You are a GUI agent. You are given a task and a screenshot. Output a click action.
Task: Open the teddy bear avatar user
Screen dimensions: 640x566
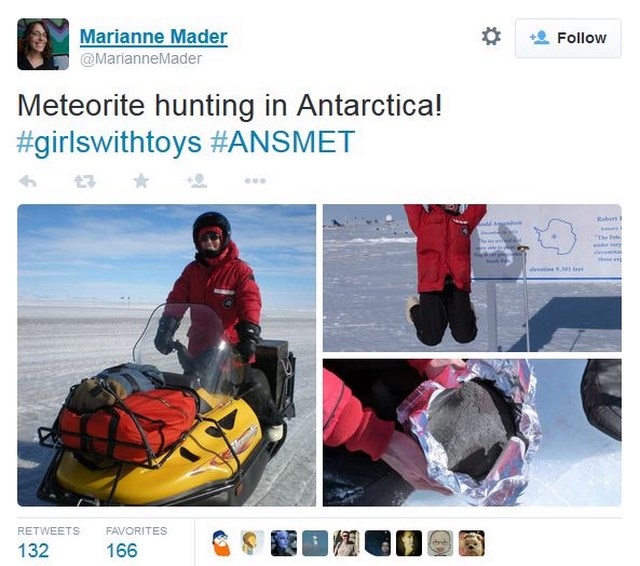[x=471, y=543]
